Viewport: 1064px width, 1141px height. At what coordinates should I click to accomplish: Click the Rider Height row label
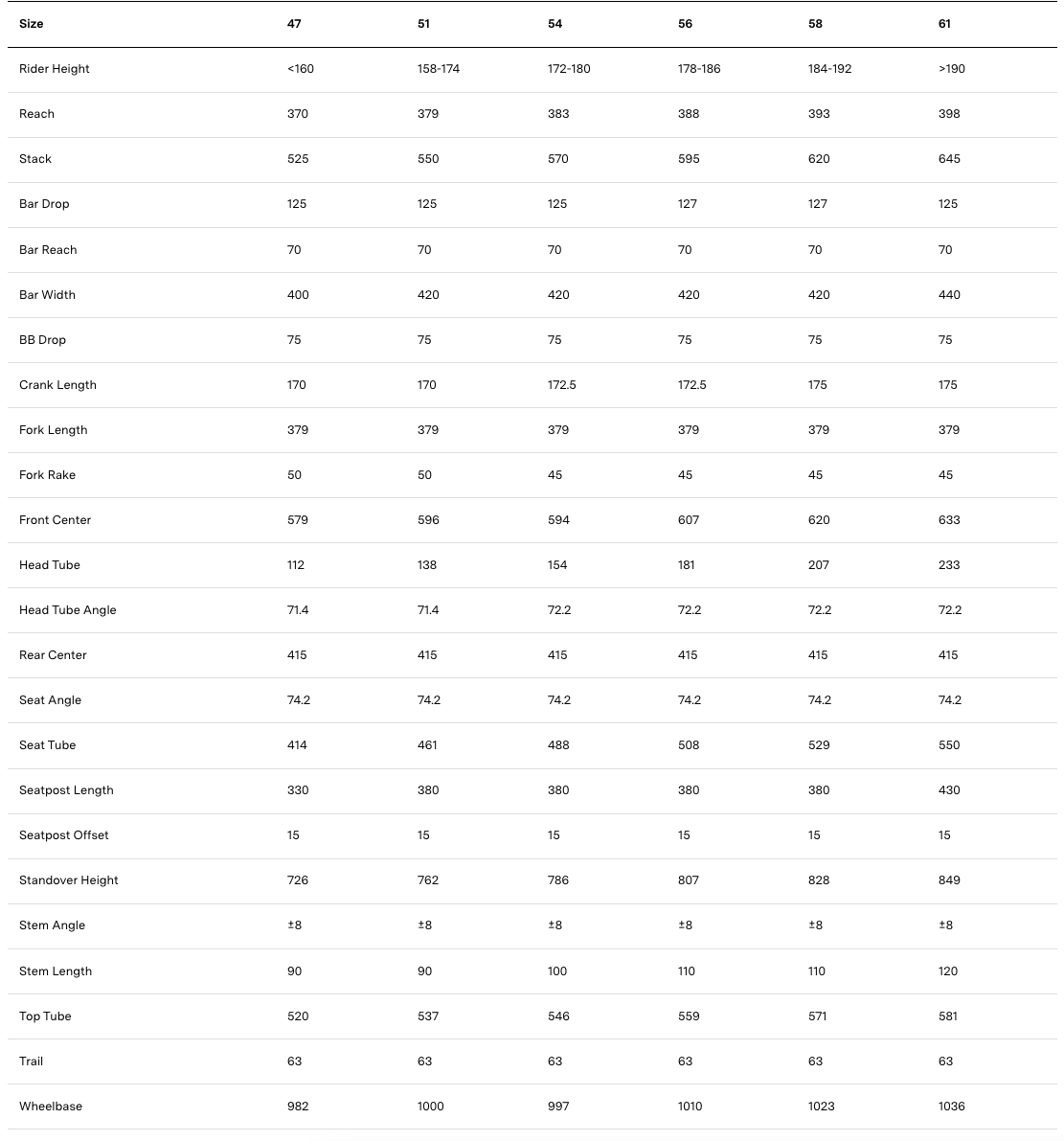55,69
